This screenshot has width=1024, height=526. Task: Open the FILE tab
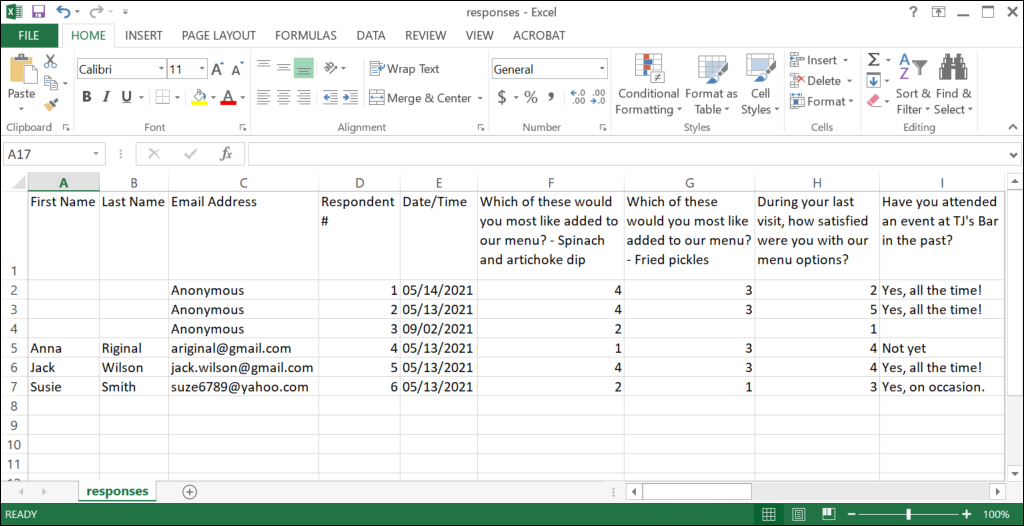(x=29, y=35)
